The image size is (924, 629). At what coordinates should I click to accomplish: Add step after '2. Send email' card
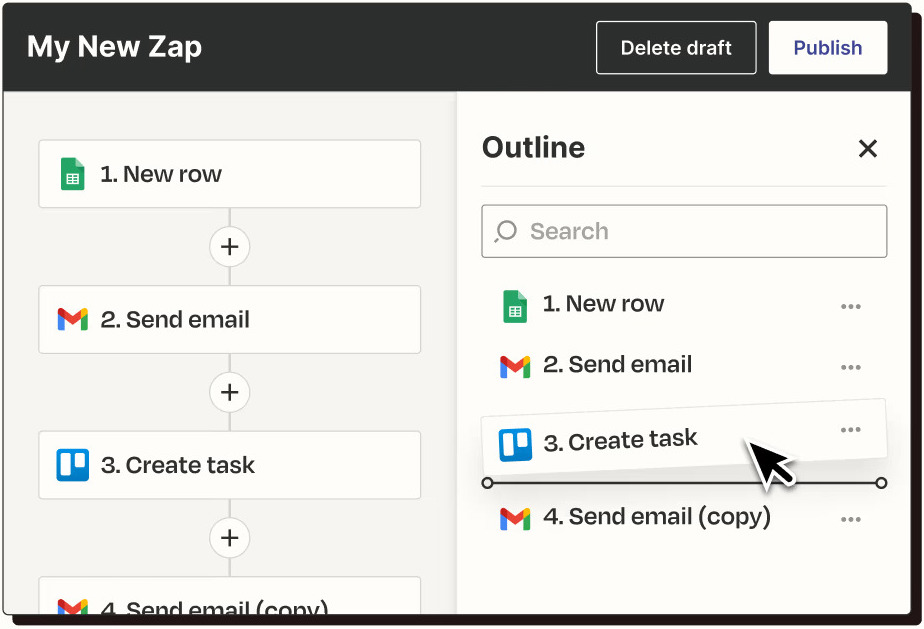pyautogui.click(x=229, y=392)
